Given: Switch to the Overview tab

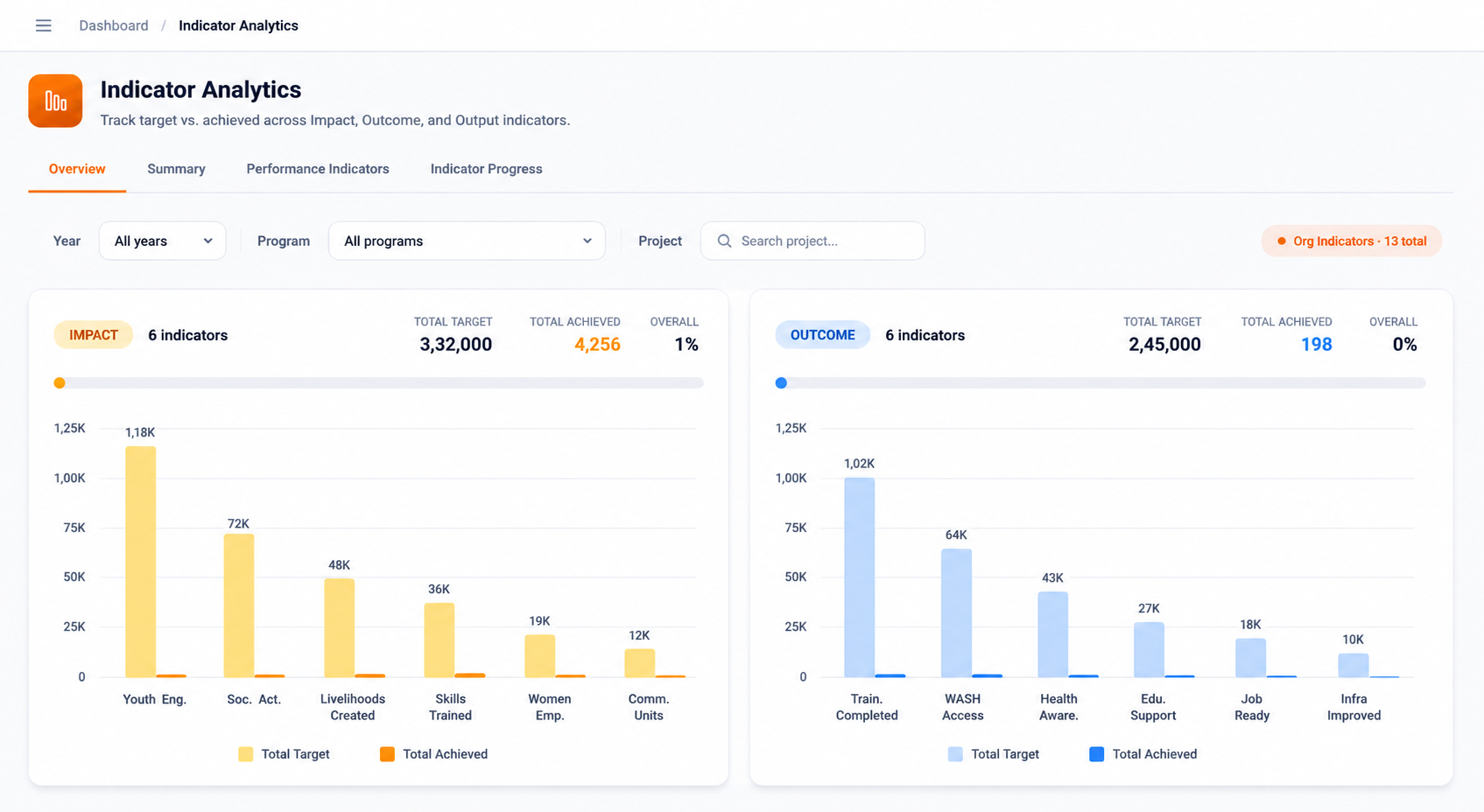Looking at the screenshot, I should tap(77, 169).
